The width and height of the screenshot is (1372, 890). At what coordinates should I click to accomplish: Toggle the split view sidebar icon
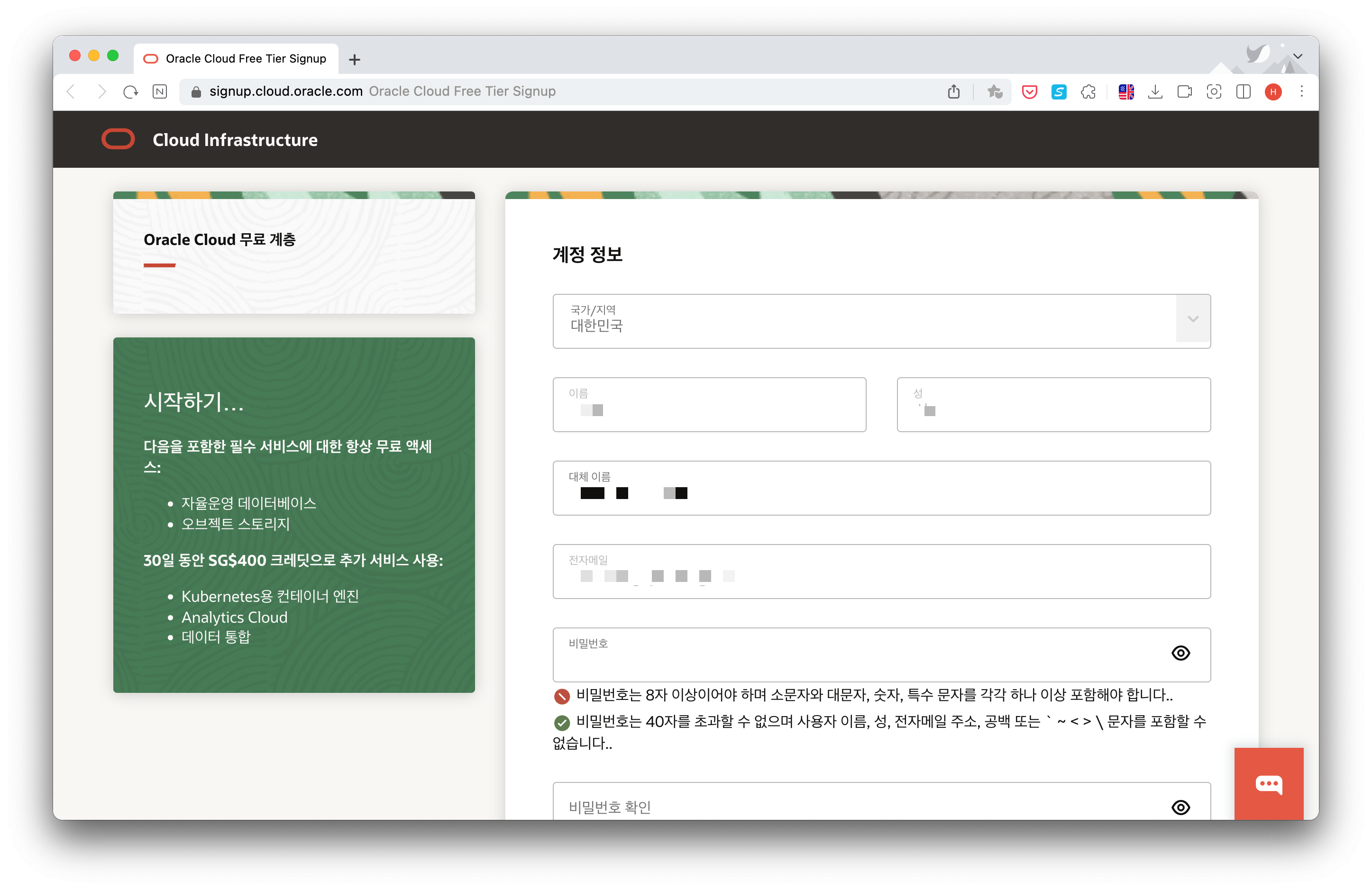point(1243,91)
